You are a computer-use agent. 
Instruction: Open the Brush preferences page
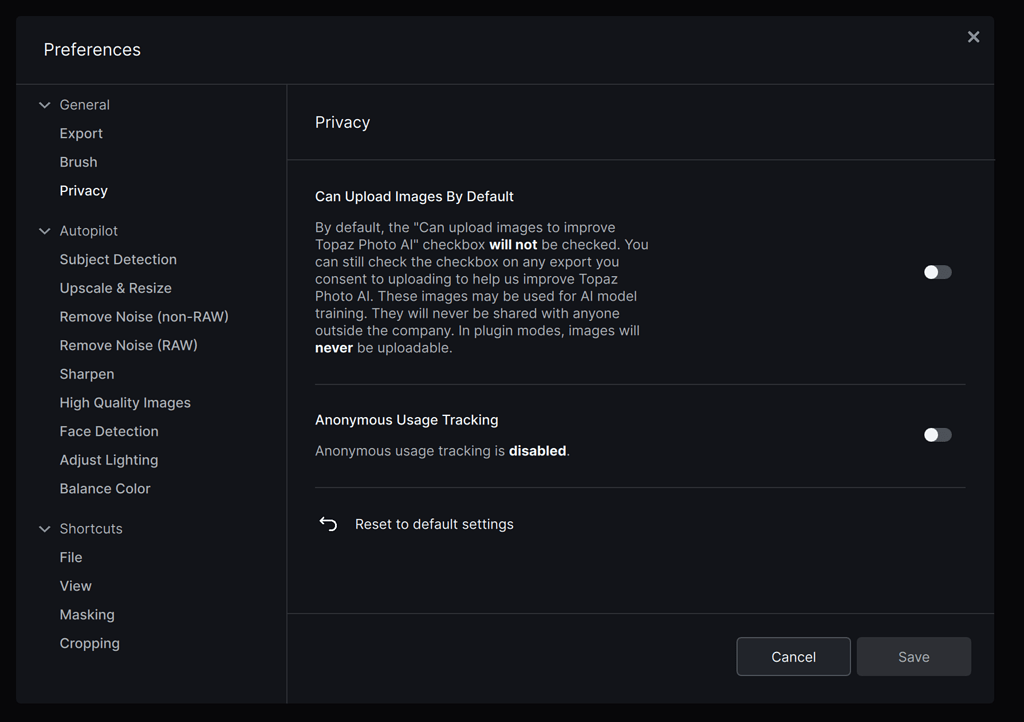(78, 161)
